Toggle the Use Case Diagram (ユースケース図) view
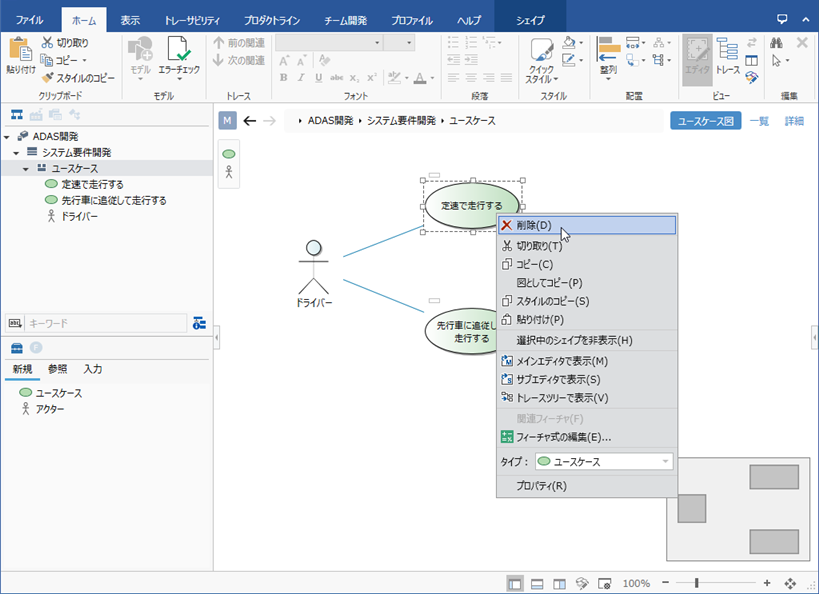 pyautogui.click(x=705, y=121)
